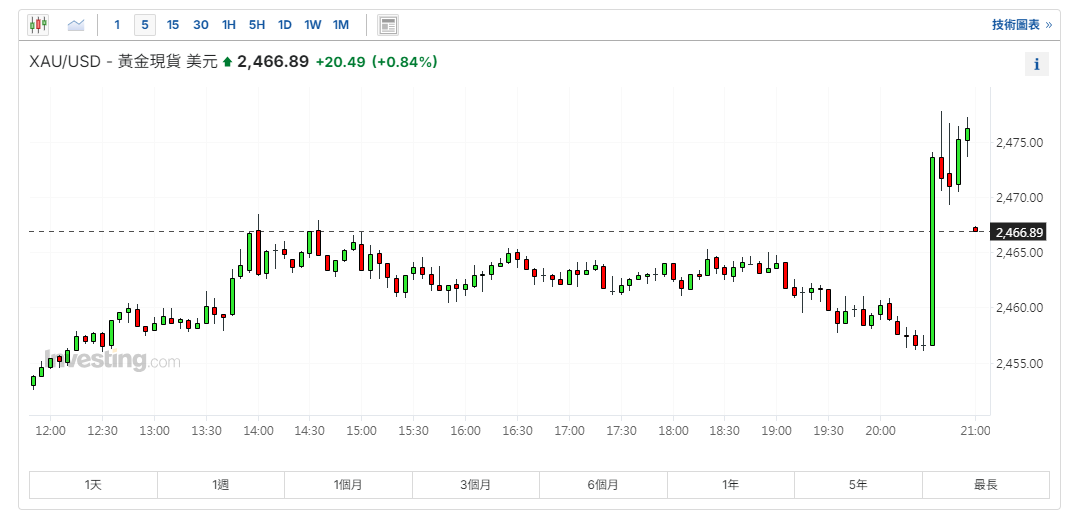Open the info icon beside the chart title
The width and height of the screenshot is (1074, 519).
[1036, 64]
